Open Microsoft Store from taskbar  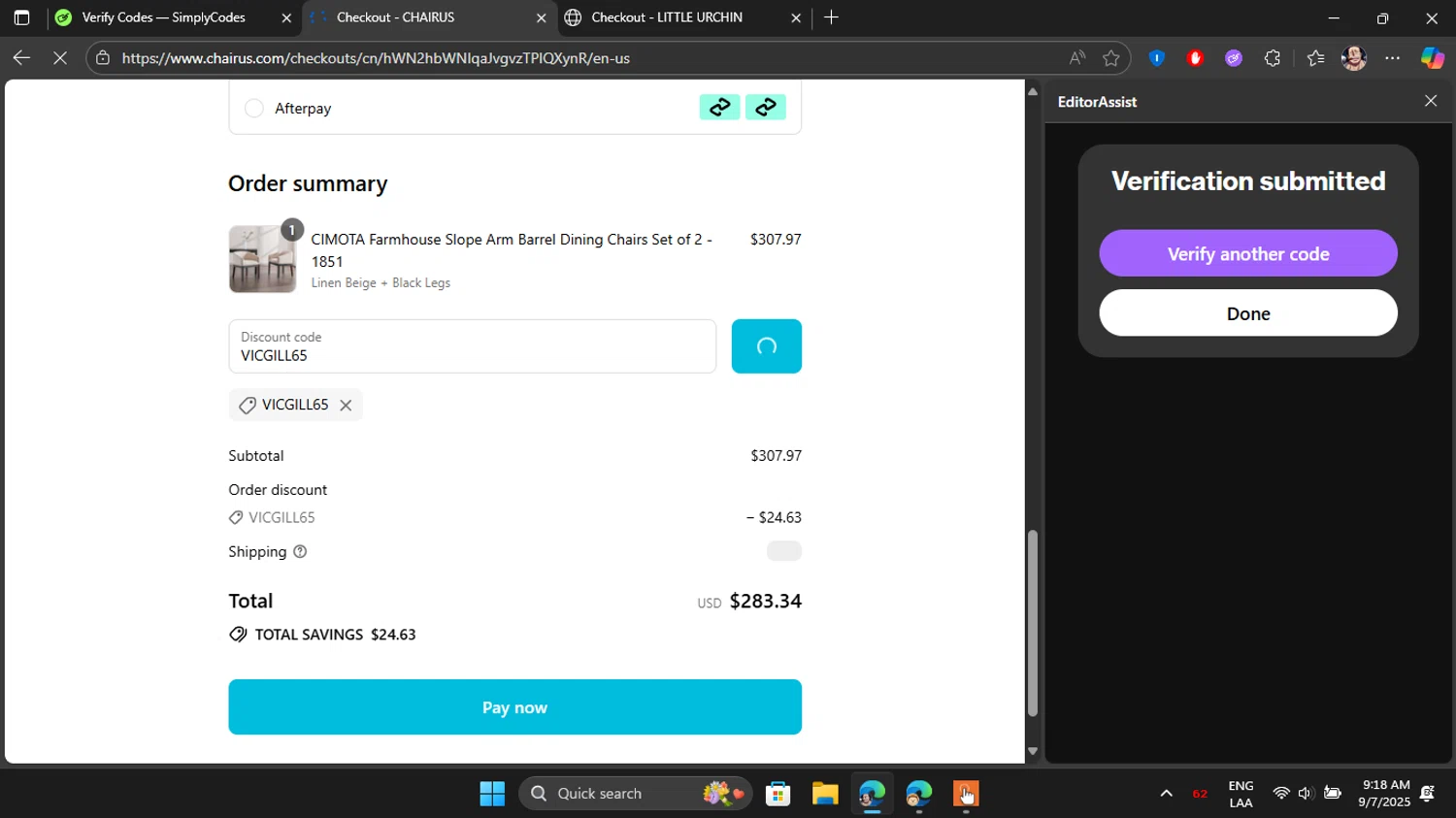[778, 794]
